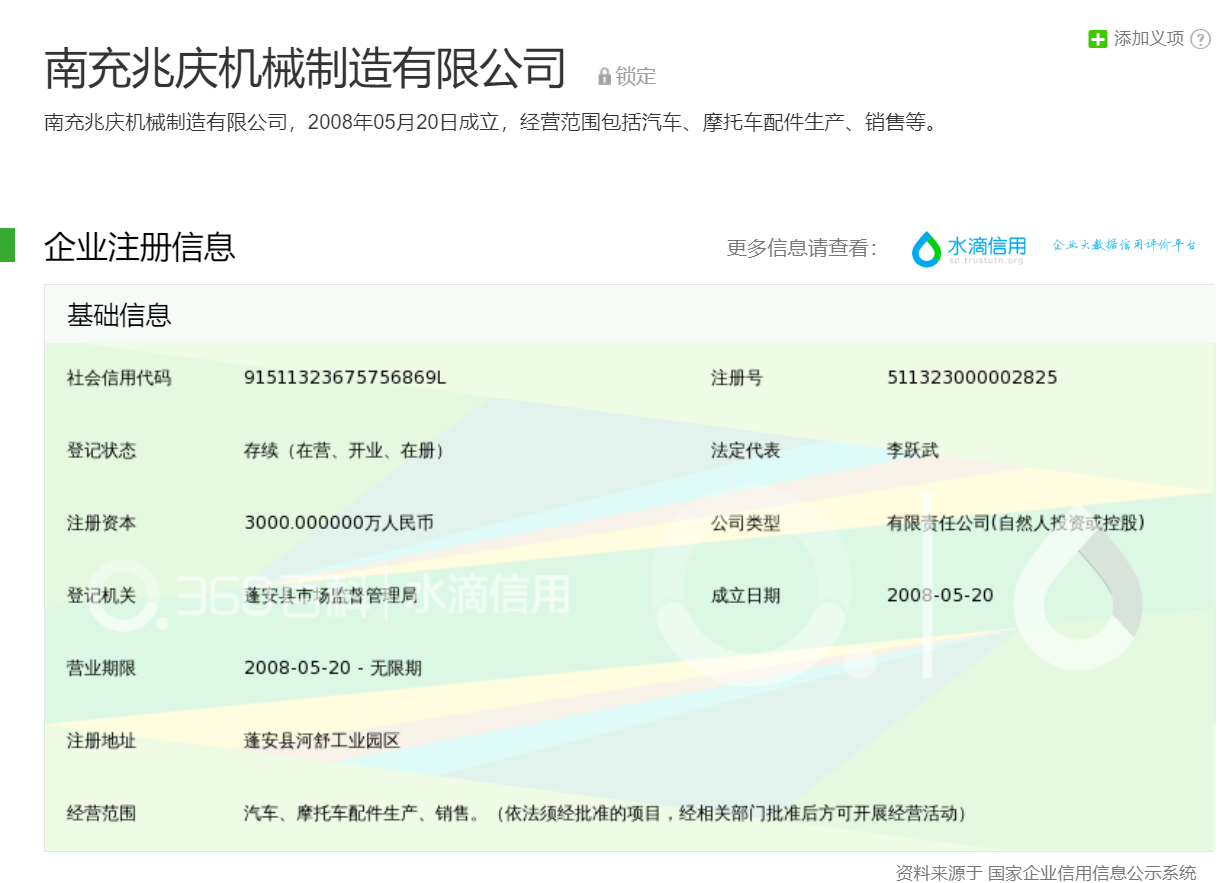Click the registered capital 3000.000000万人民币 value

[x=339, y=523]
